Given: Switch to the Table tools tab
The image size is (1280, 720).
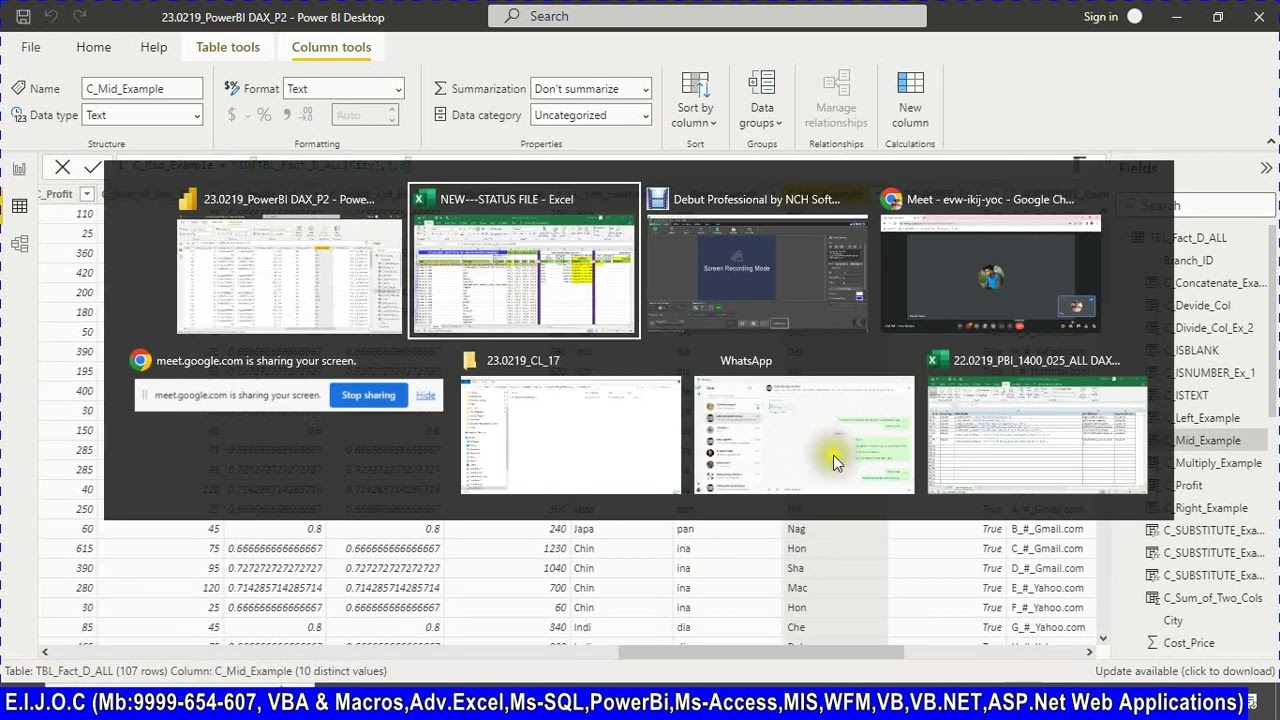Looking at the screenshot, I should click(228, 47).
